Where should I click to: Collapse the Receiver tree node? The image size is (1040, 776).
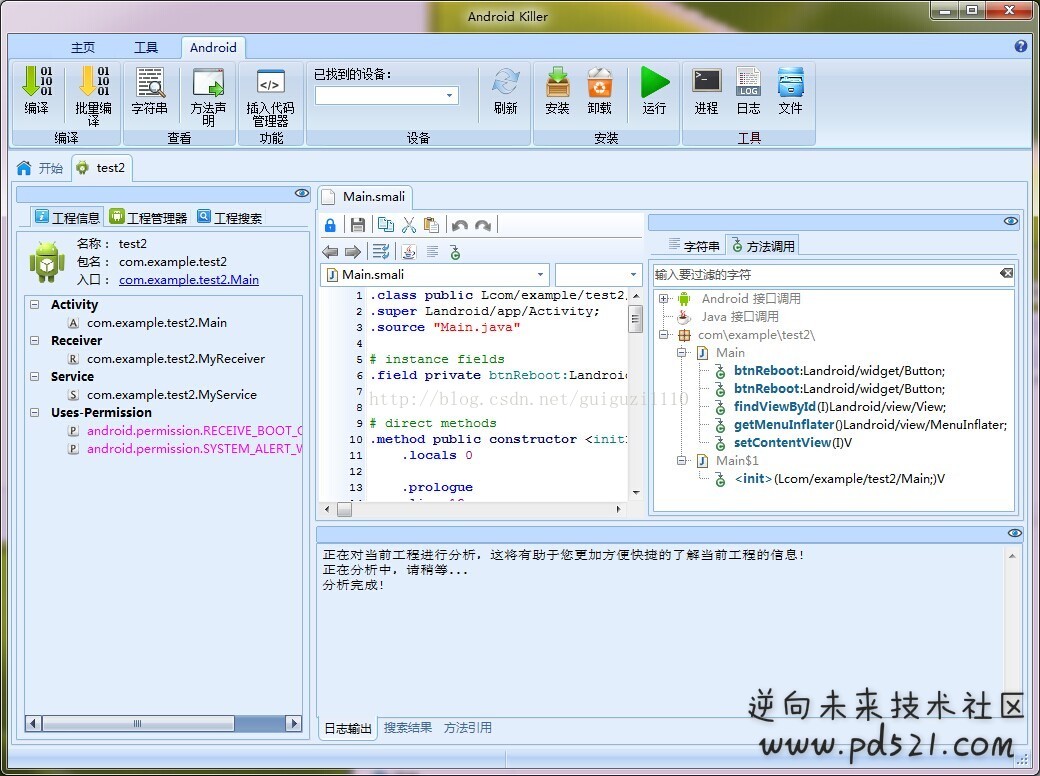[x=34, y=340]
